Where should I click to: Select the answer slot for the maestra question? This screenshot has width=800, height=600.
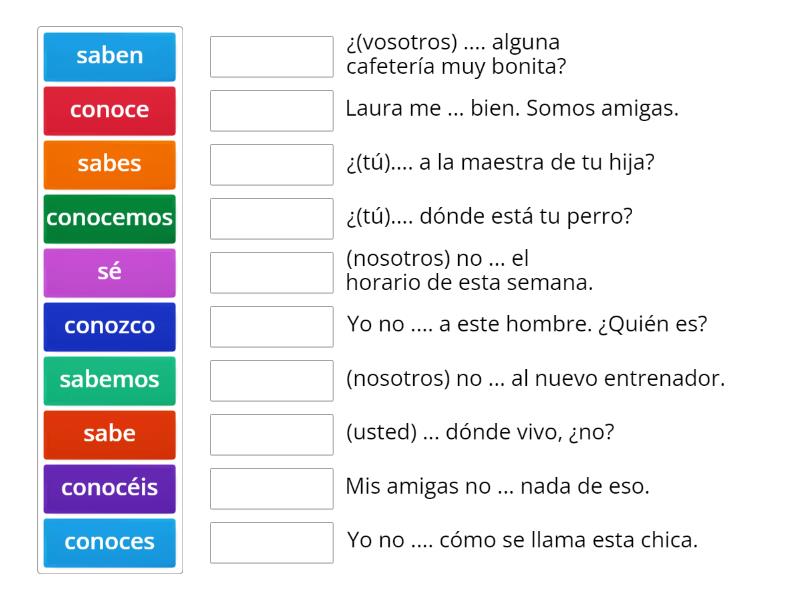click(272, 165)
